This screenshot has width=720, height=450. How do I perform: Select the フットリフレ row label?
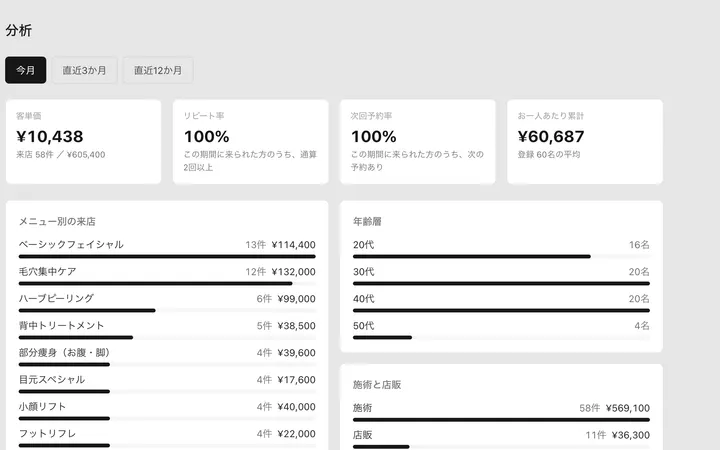point(47,434)
